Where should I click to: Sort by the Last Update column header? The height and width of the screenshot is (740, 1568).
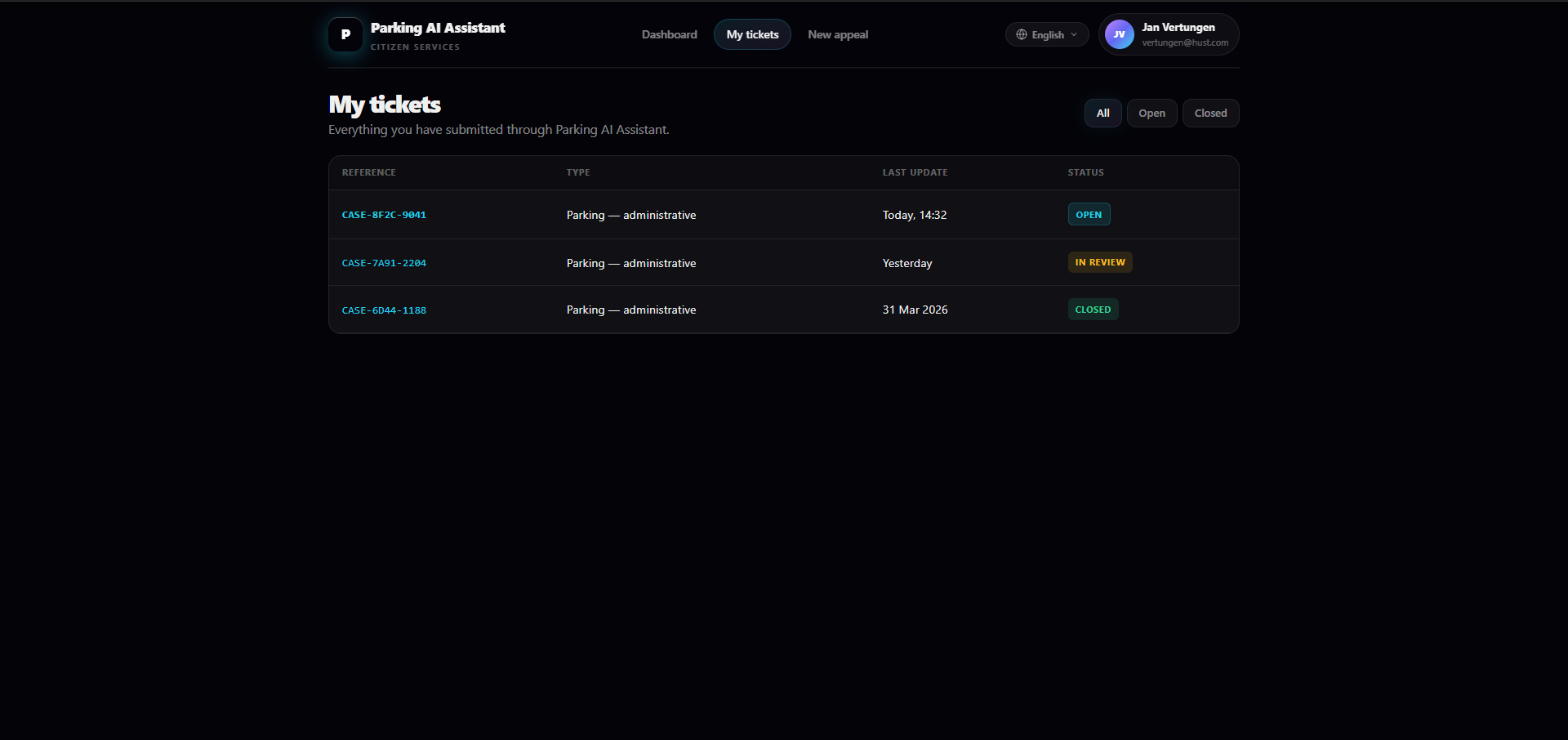click(915, 172)
